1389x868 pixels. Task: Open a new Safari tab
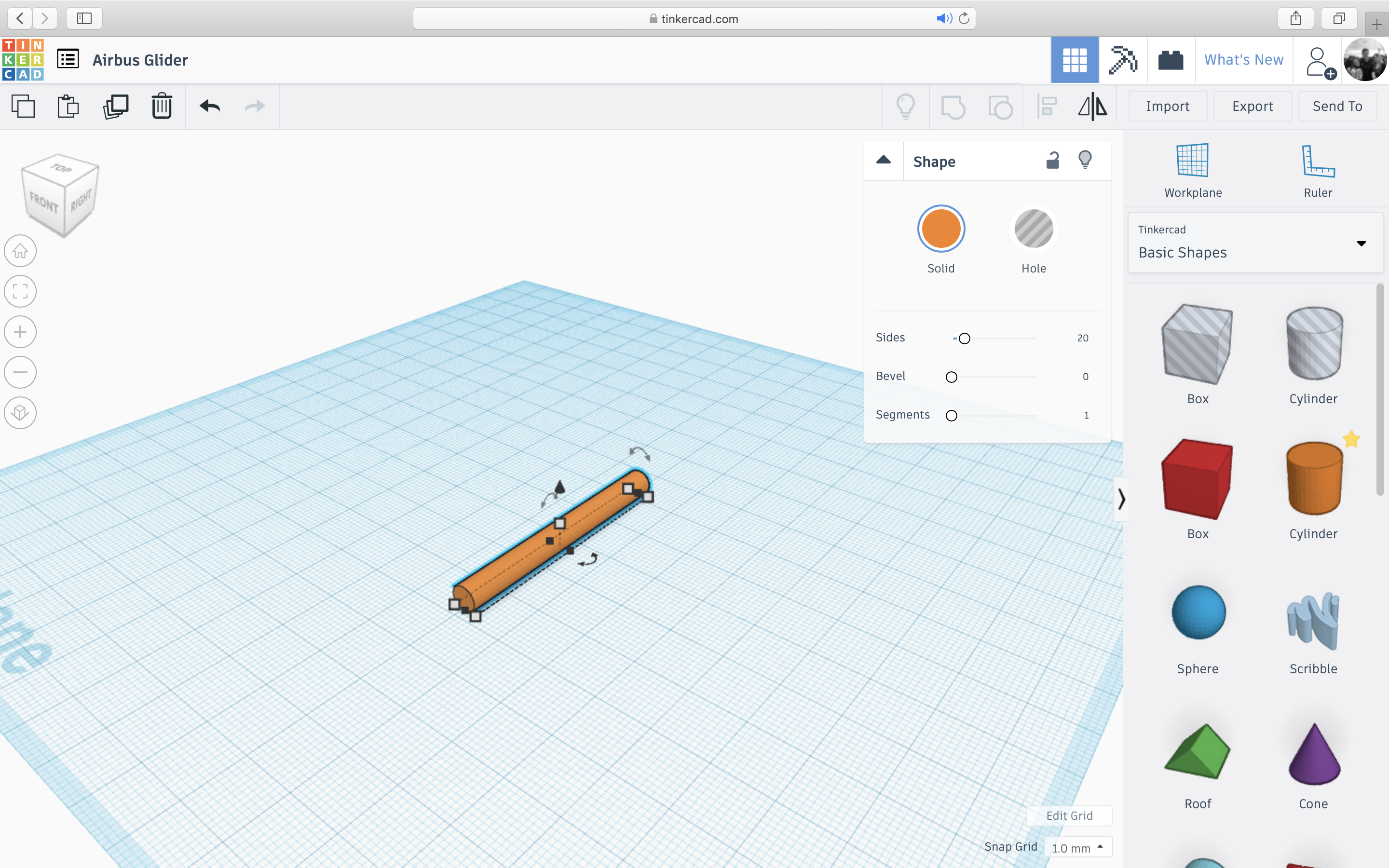[1376, 25]
